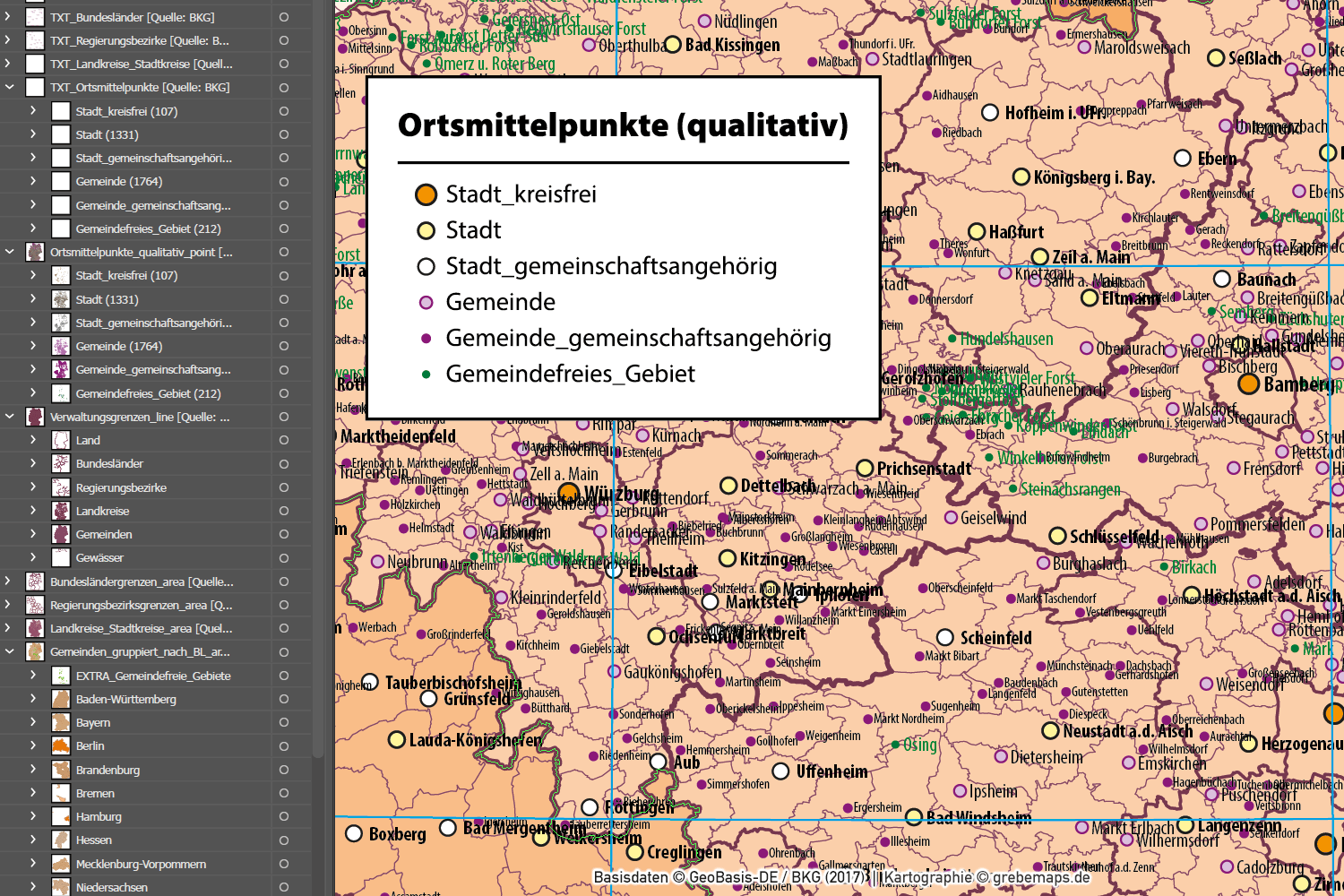The height and width of the screenshot is (896, 1344).
Task: Click the Verwaltungsgrenzen_line layer thumbnail
Action: (33, 417)
